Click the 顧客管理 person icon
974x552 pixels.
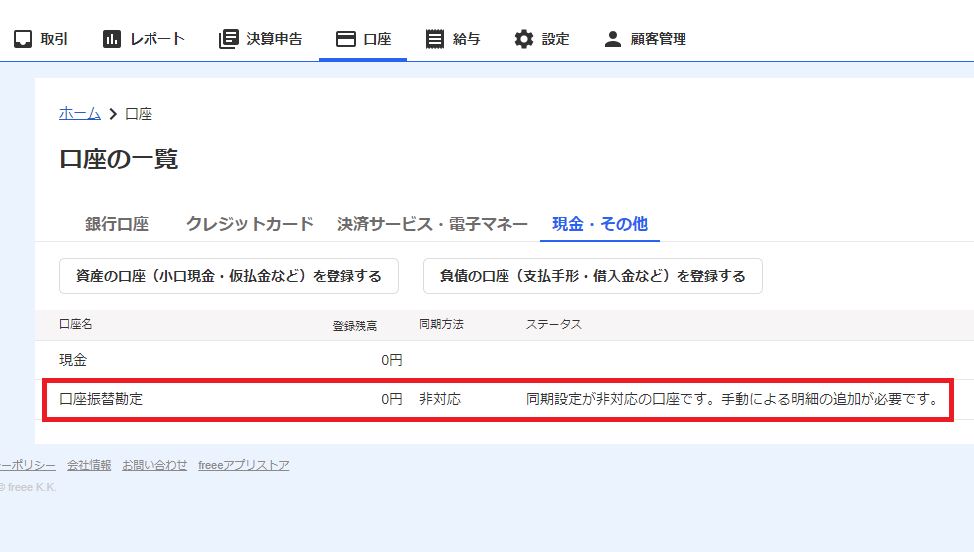[x=612, y=39]
